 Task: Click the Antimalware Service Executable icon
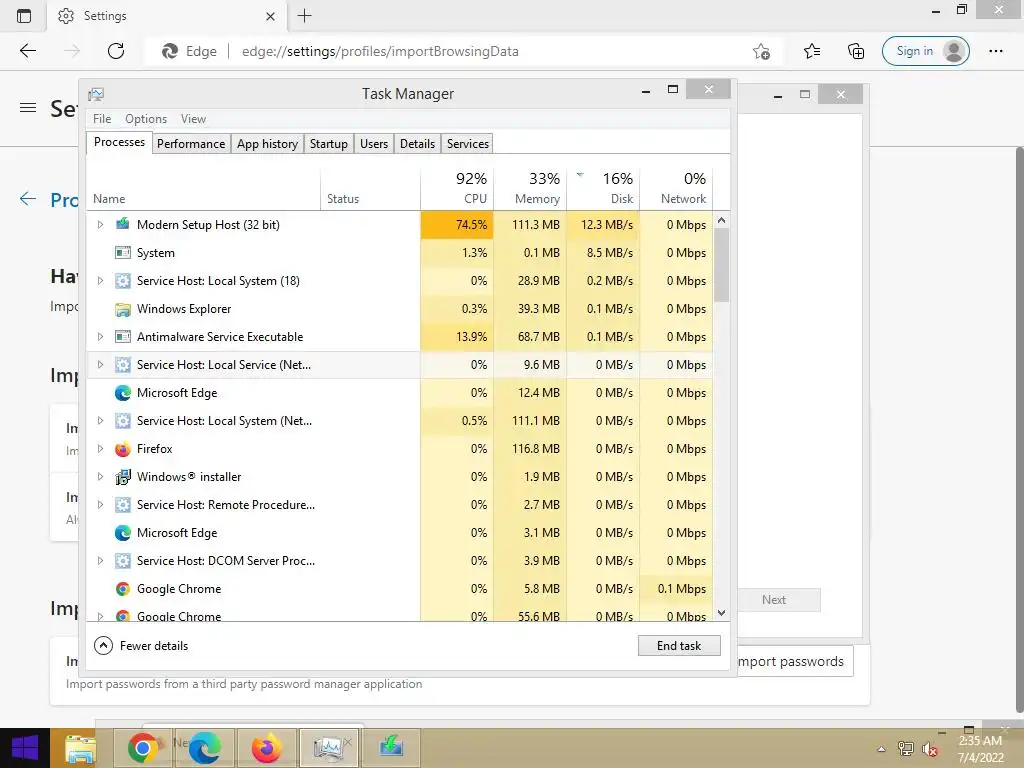(x=123, y=337)
